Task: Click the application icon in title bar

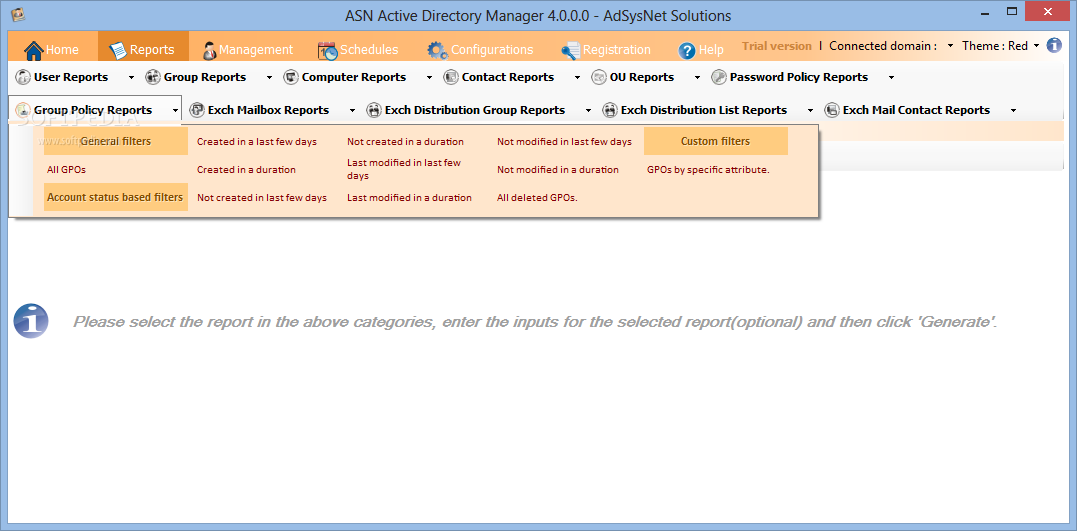Action: pos(19,14)
